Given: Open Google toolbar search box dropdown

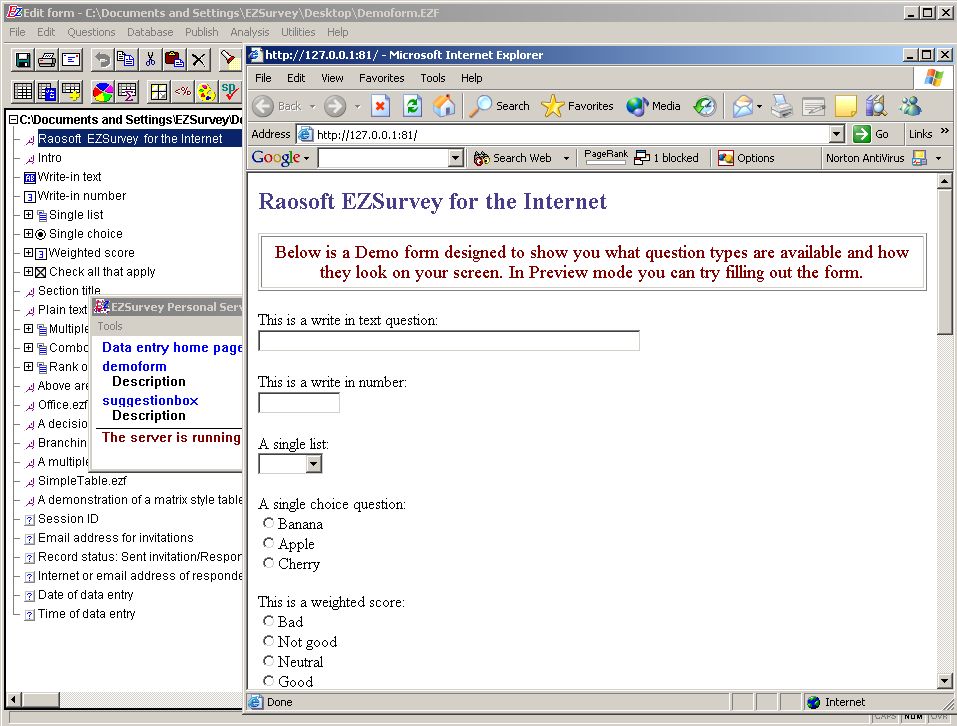Looking at the screenshot, I should (x=455, y=158).
